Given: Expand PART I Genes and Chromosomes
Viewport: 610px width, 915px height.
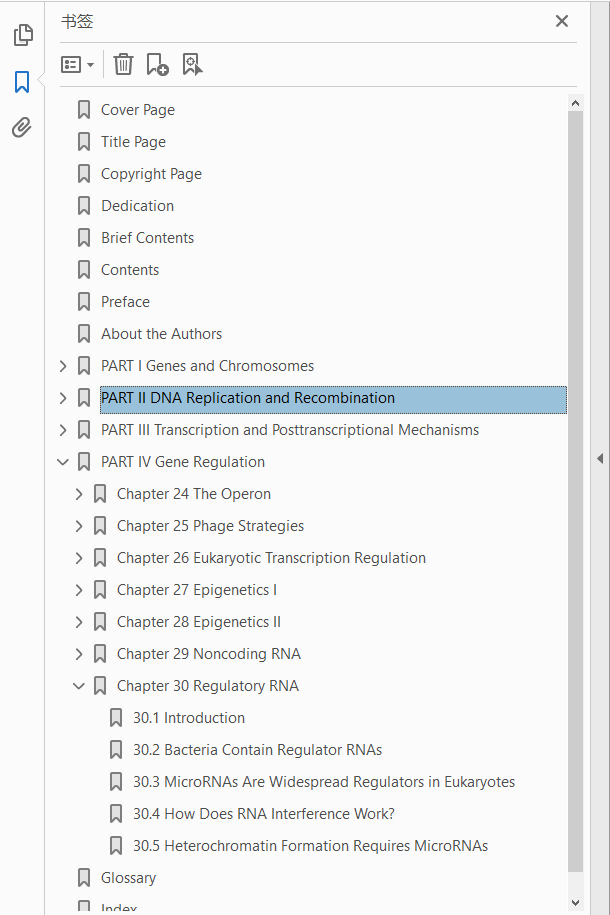Looking at the screenshot, I should coord(64,366).
